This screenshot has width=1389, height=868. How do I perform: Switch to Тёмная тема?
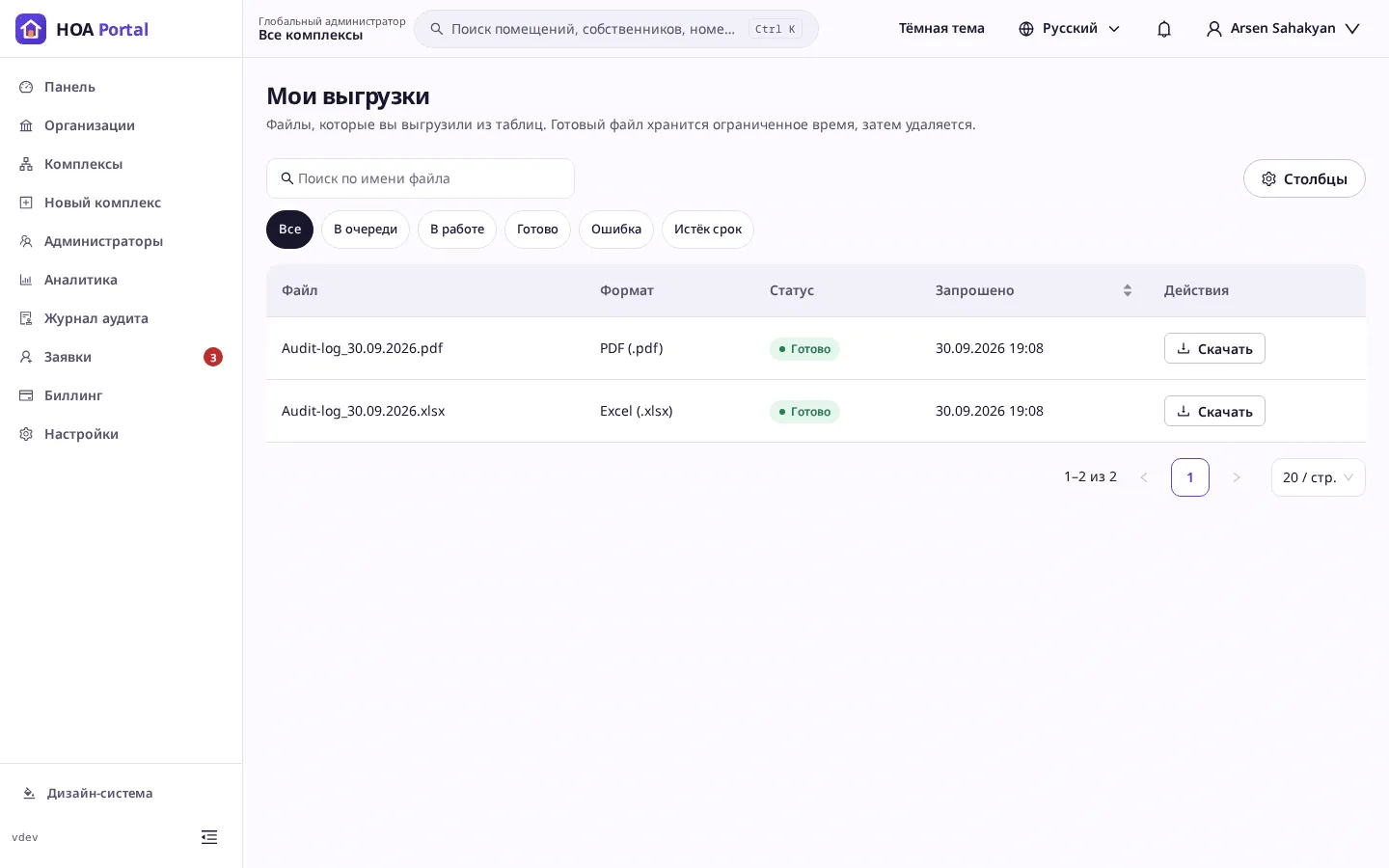click(941, 29)
